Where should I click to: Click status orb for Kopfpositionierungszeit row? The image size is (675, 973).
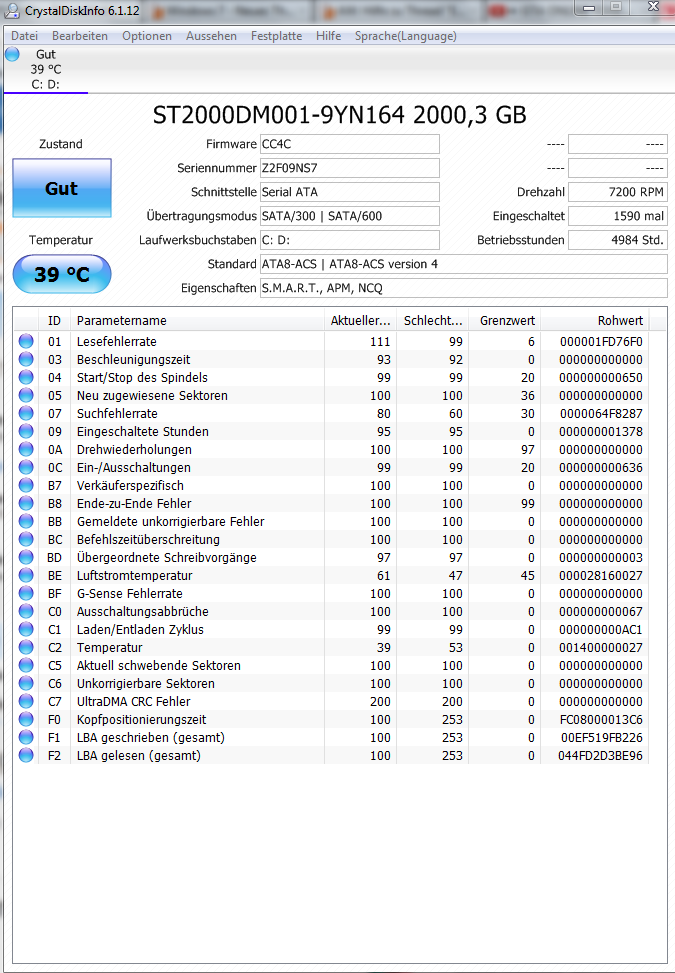click(26, 719)
